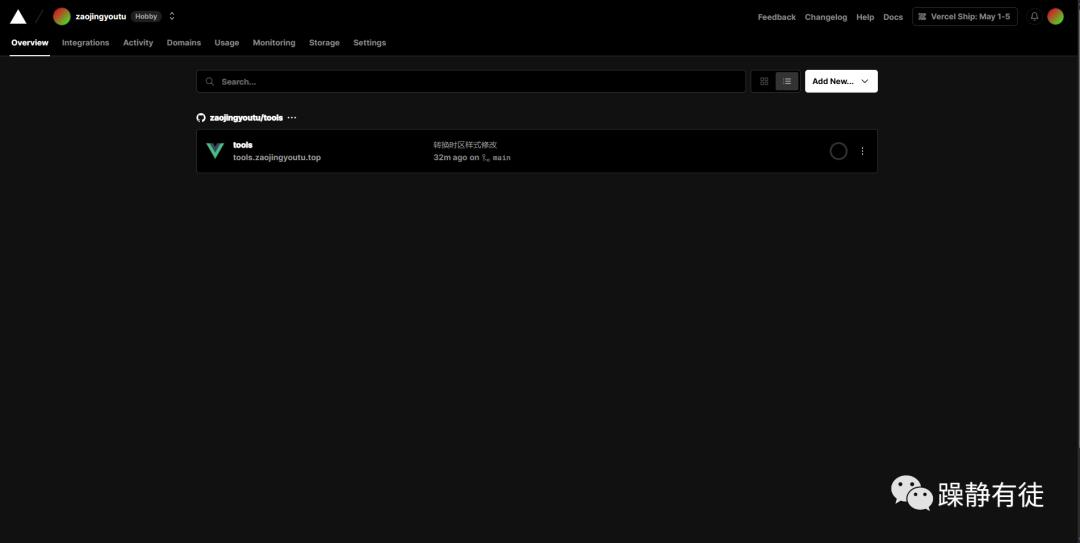Switch to the Domains tab
The image size is (1080, 543).
pyautogui.click(x=184, y=43)
